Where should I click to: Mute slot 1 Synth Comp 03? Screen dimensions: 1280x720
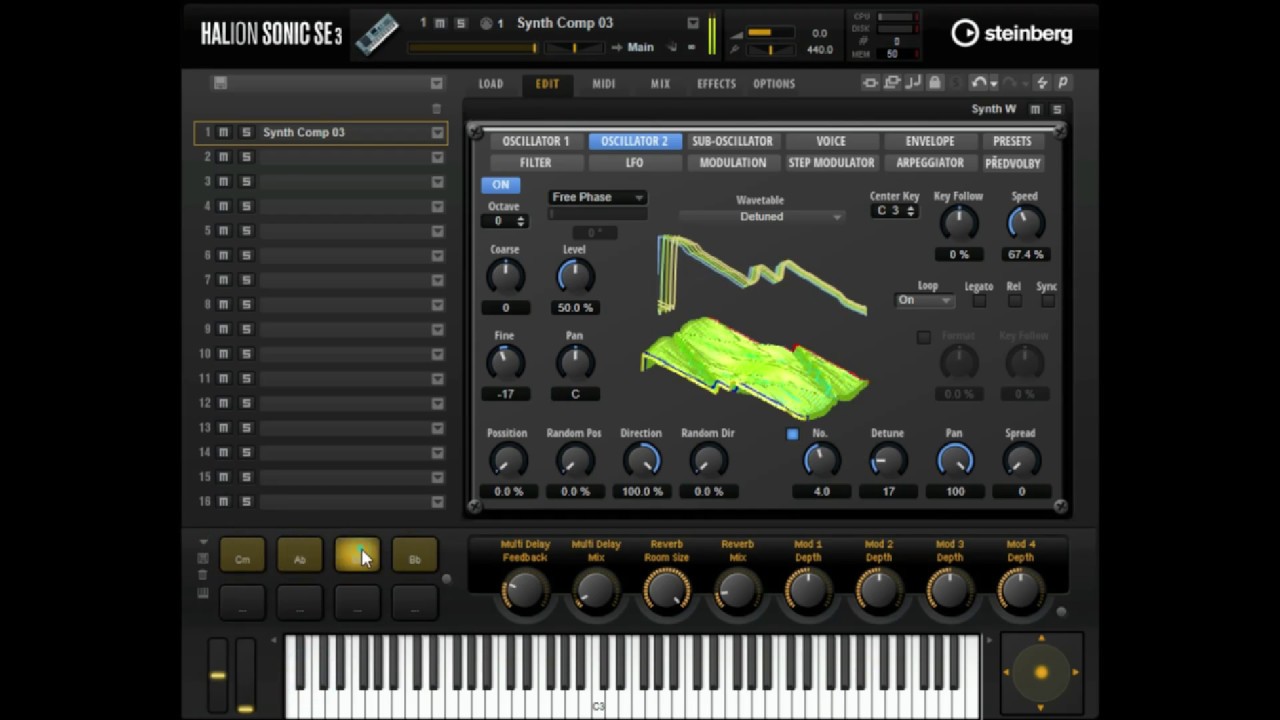tap(223, 132)
